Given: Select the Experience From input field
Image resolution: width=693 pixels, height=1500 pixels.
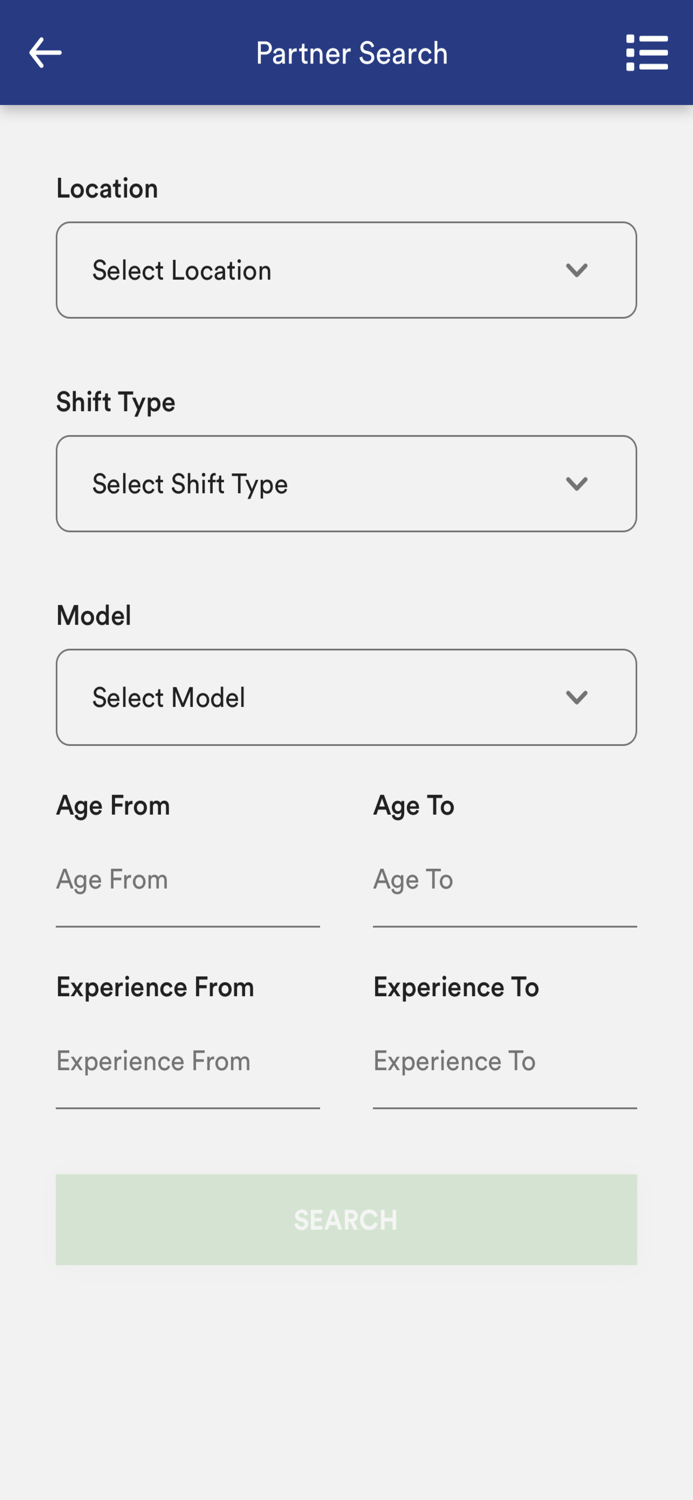Looking at the screenshot, I should 187,1062.
